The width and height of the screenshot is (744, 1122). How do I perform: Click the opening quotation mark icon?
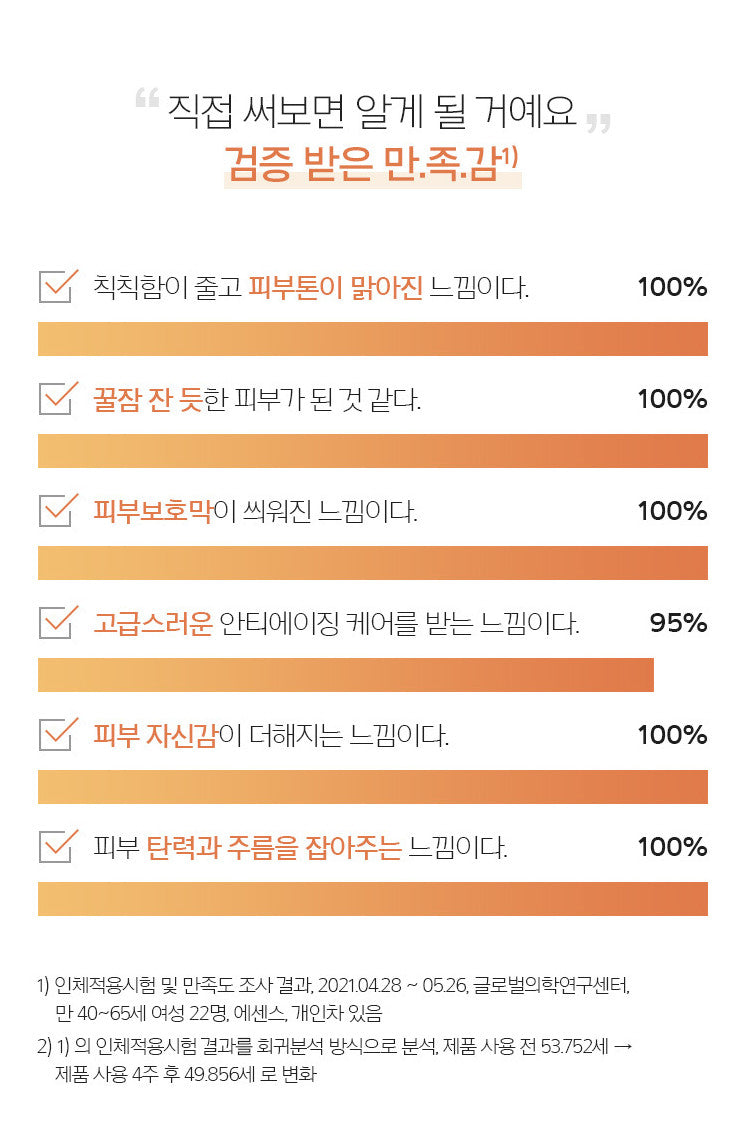147,100
